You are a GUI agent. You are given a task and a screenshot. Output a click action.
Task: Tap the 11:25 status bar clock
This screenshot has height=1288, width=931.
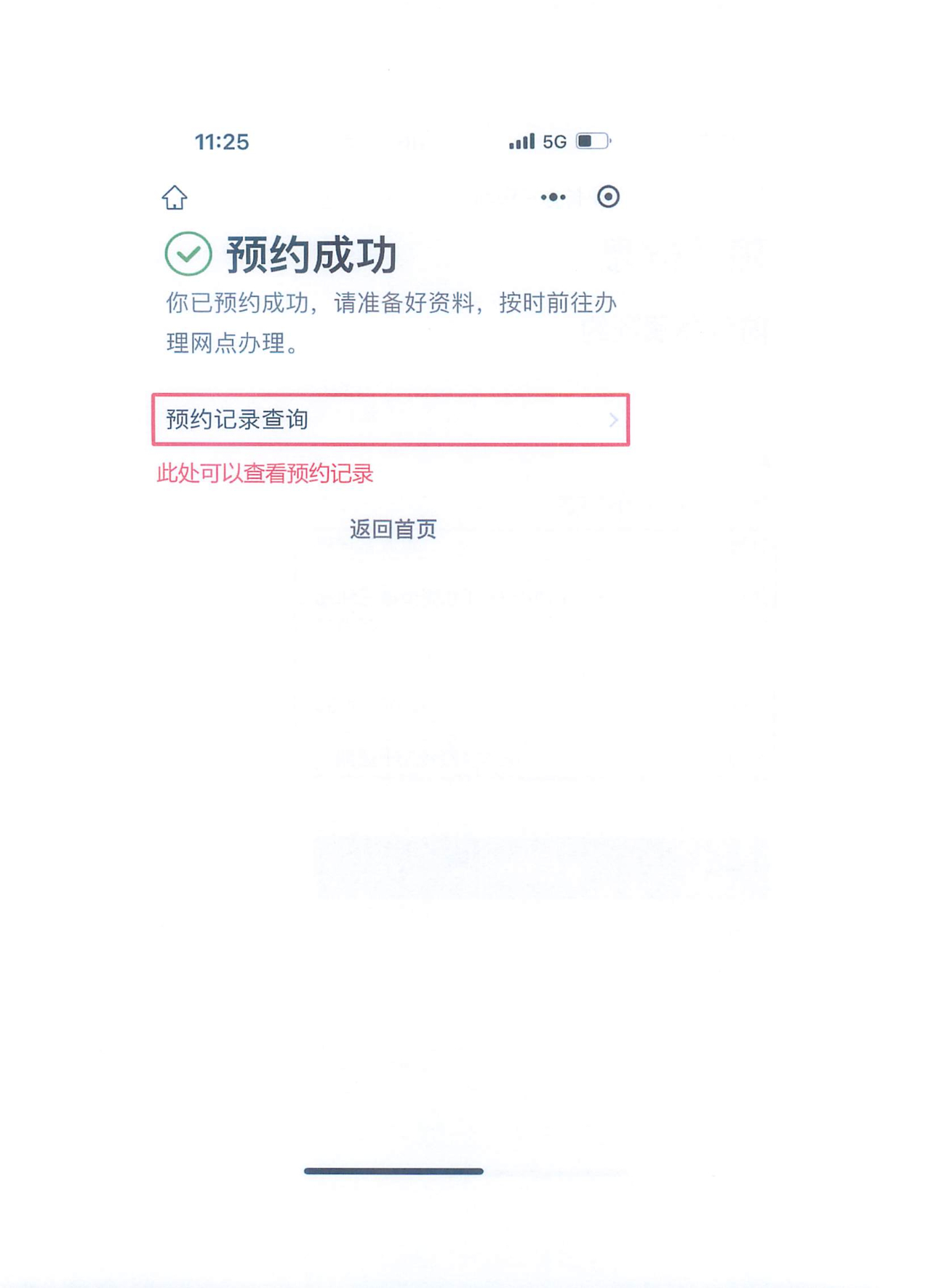pos(222,142)
